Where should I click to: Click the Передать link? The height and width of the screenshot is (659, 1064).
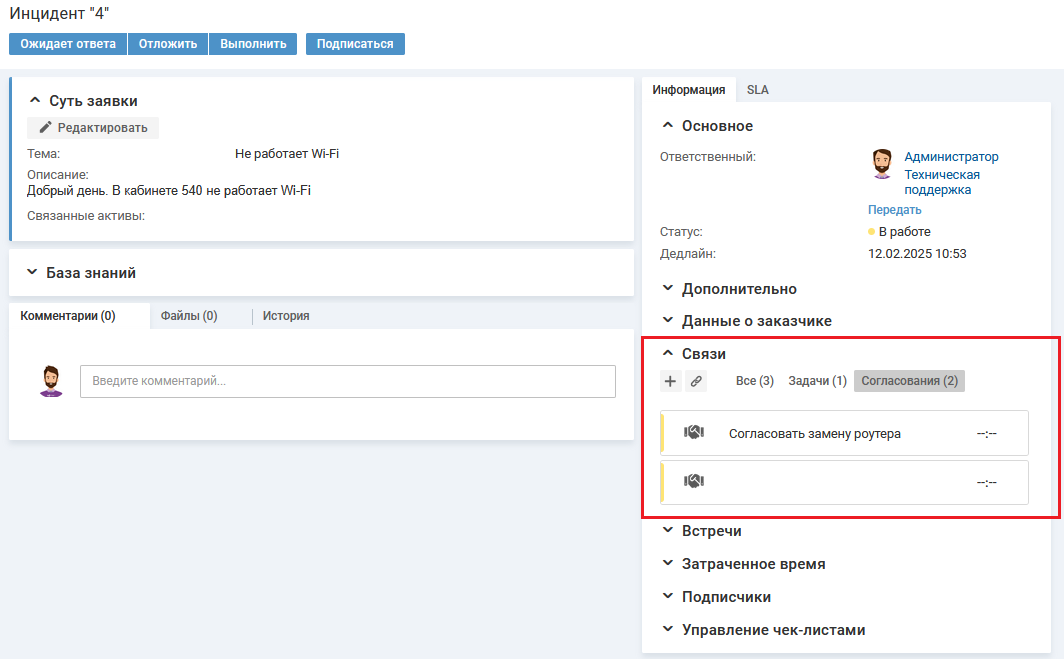click(x=894, y=210)
